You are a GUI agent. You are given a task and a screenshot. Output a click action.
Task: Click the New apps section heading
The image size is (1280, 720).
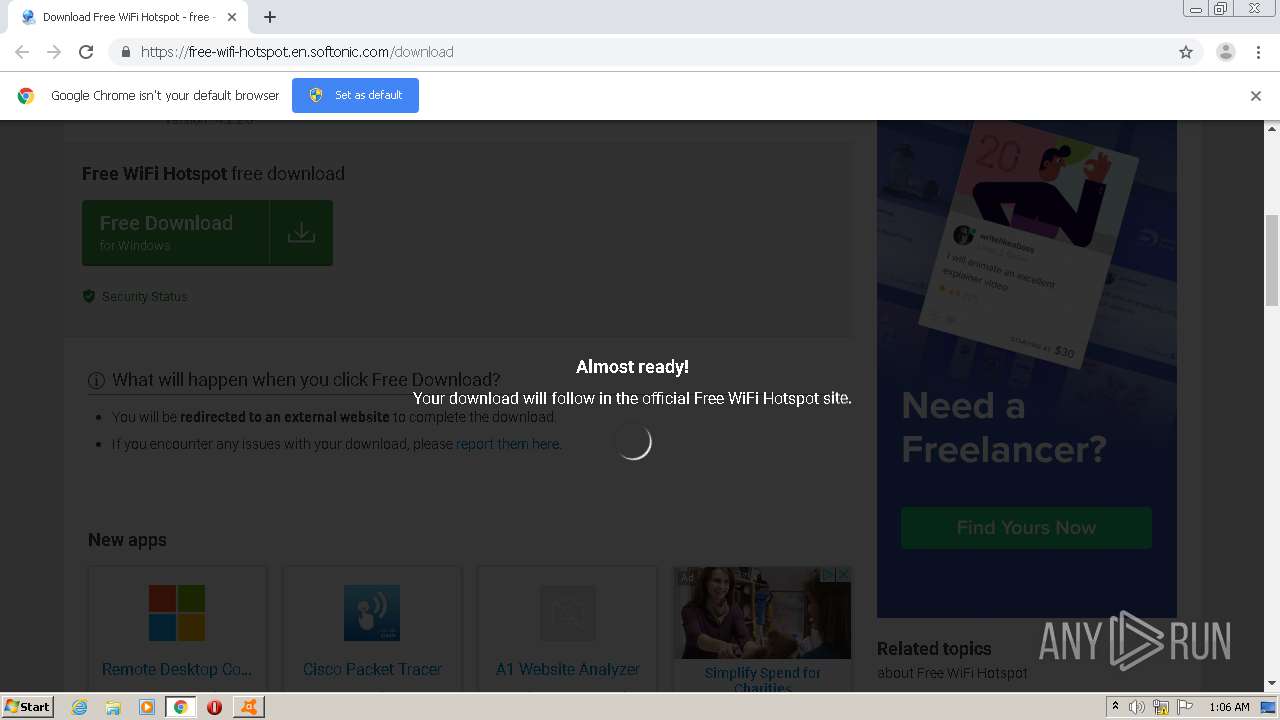tap(127, 540)
